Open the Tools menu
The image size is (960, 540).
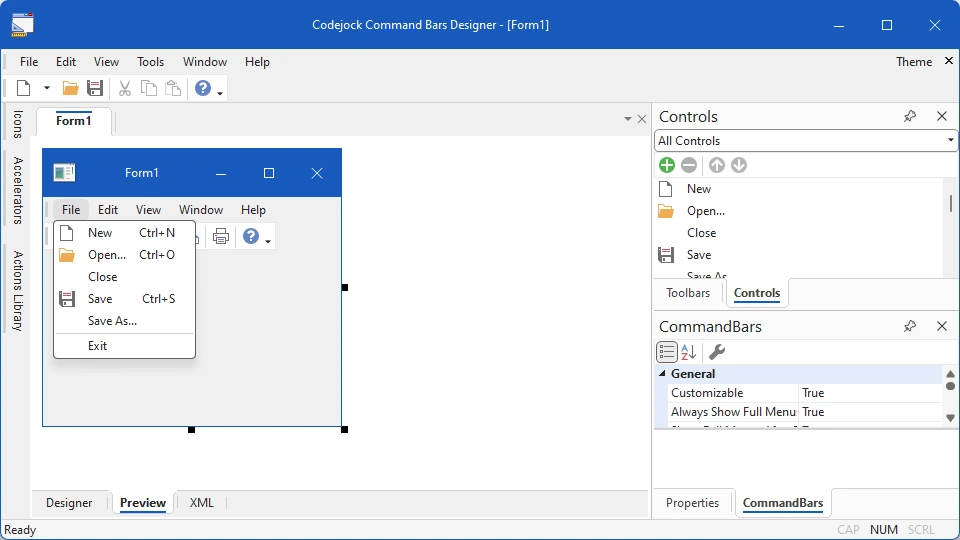[150, 62]
